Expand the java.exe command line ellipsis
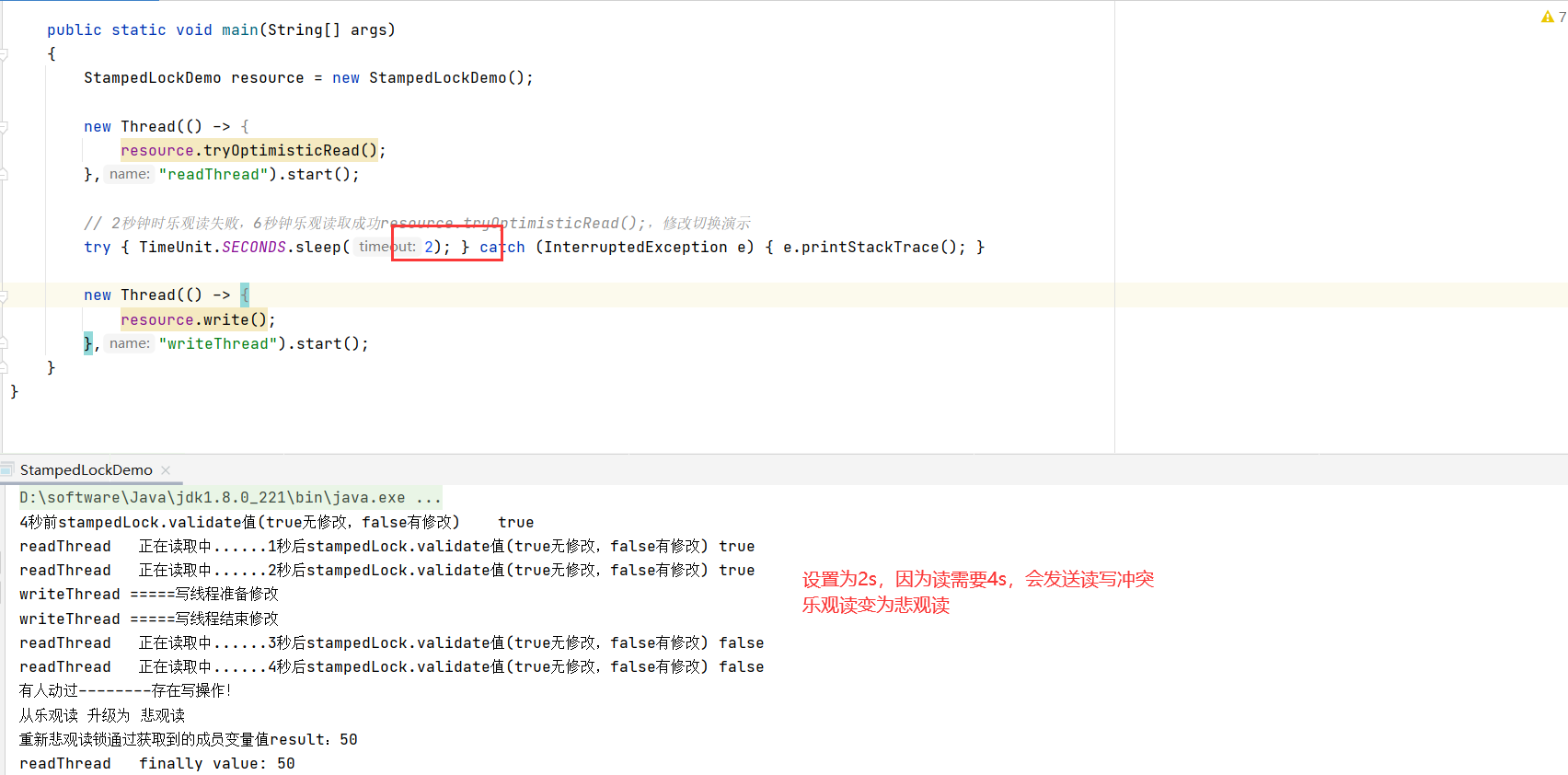Viewport: 1568px width, 775px height. (x=428, y=498)
